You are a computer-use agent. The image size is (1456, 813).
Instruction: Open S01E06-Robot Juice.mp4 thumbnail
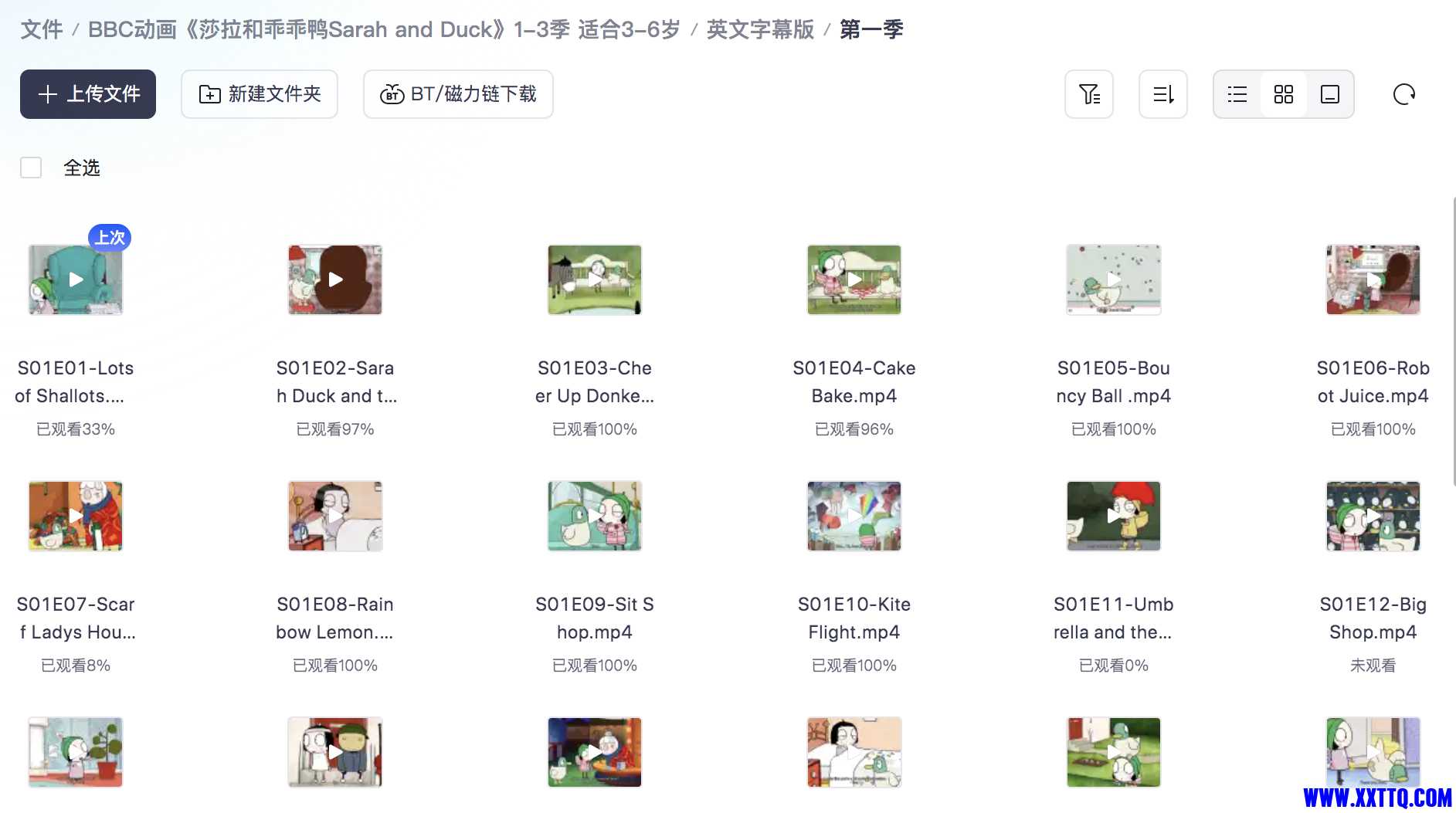tap(1373, 279)
